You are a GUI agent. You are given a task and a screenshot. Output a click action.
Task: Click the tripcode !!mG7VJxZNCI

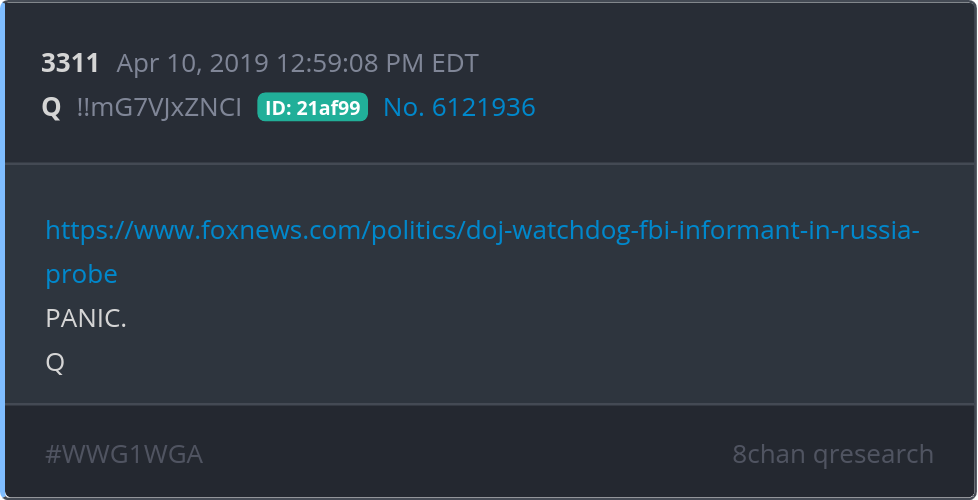158,108
